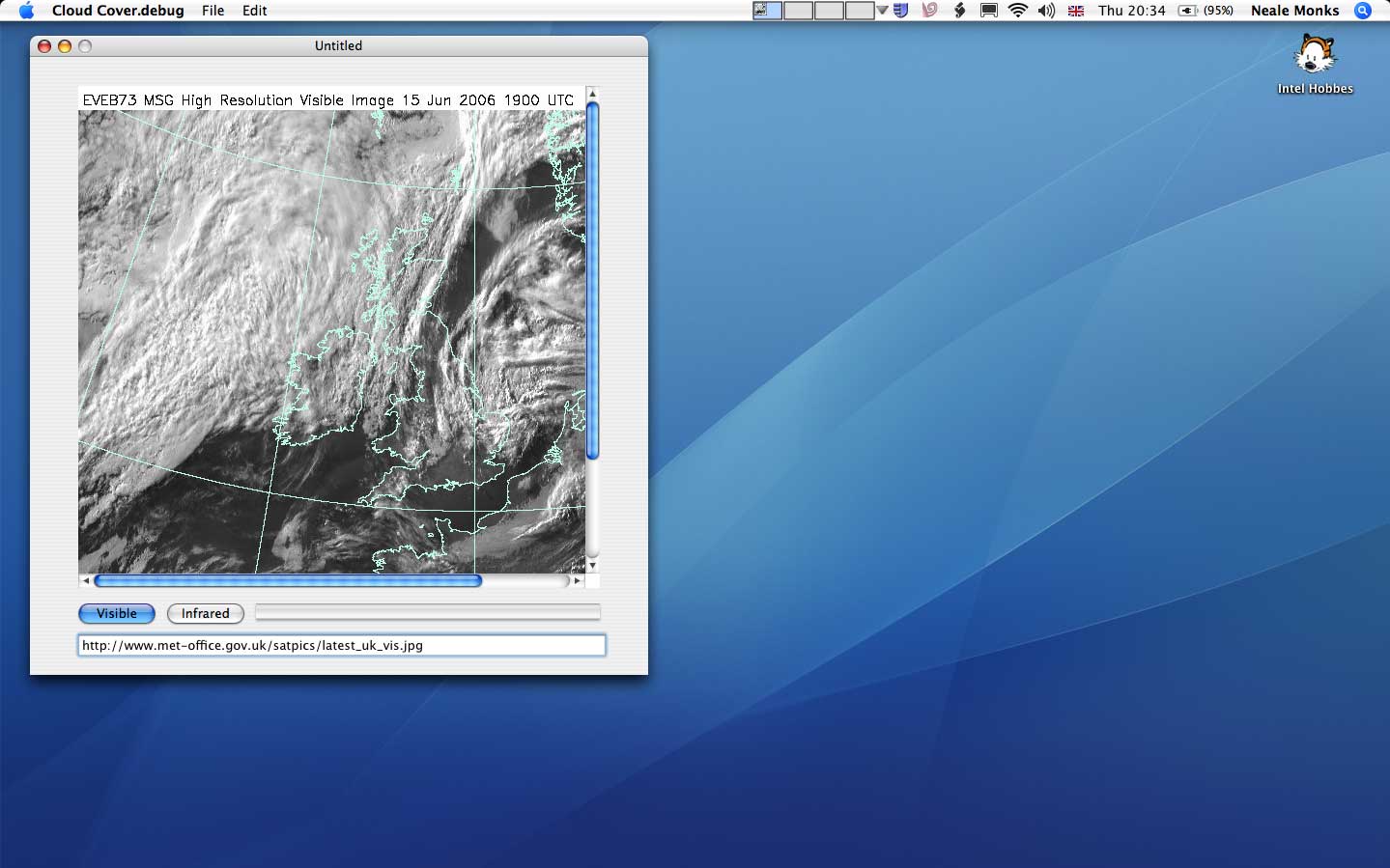Click the British flag input menu
The image size is (1390, 868).
click(x=1075, y=11)
